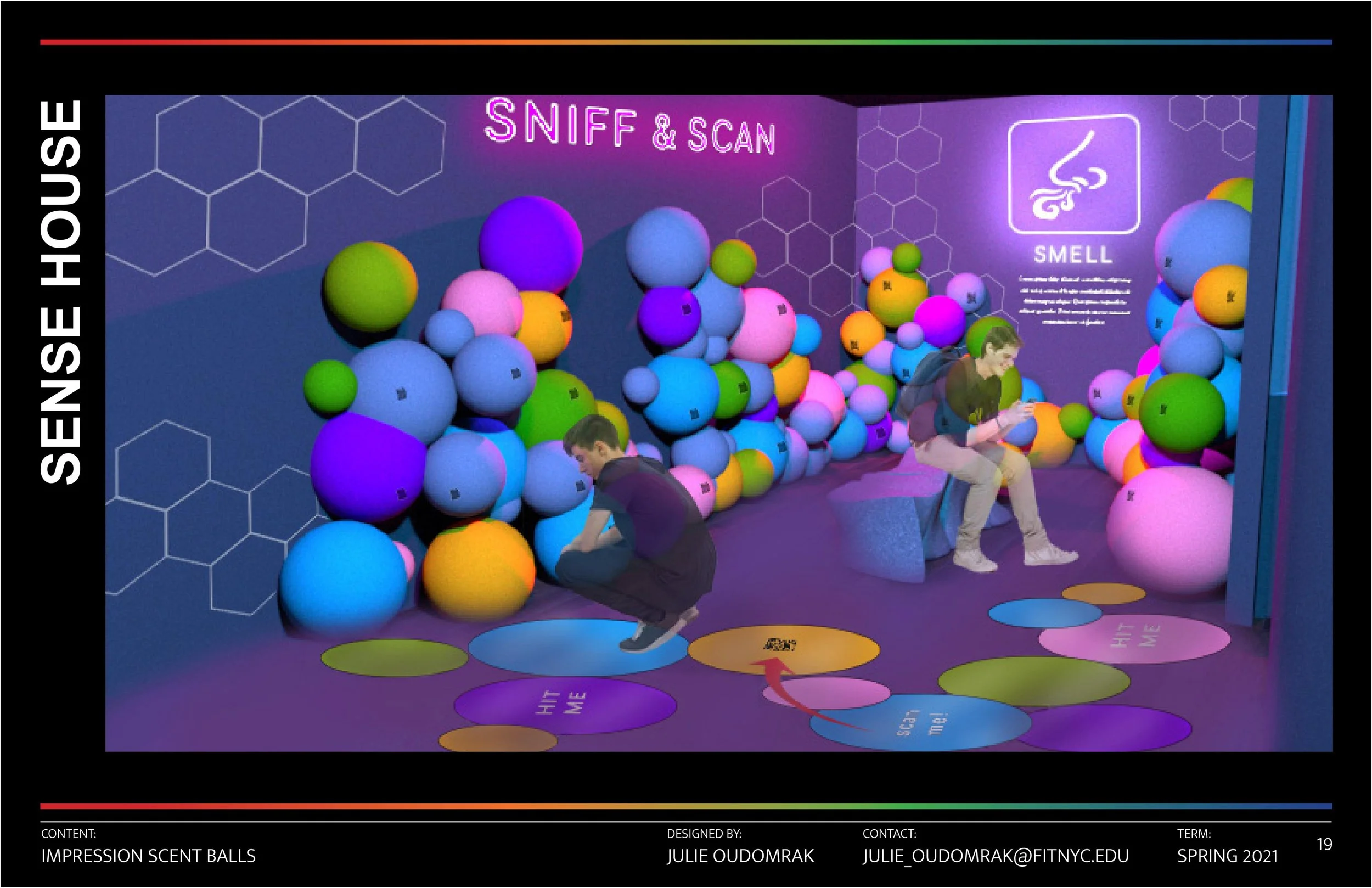Viewport: 1372px width, 888px height.
Task: Click the big green ball top left
Action: [369, 286]
